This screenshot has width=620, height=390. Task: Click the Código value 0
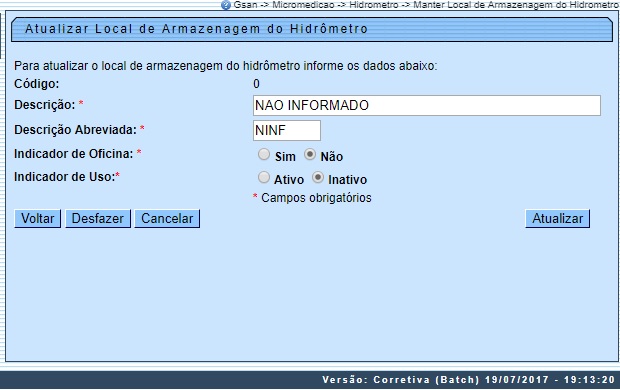click(x=256, y=84)
